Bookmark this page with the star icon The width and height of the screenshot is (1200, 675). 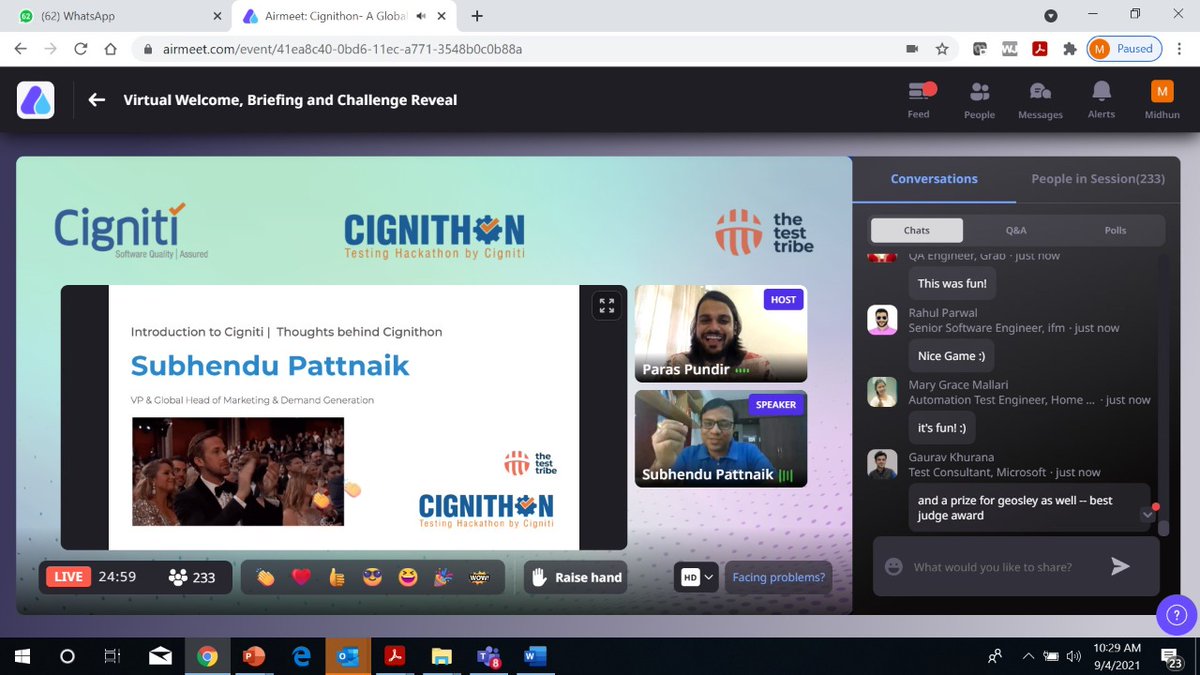(x=941, y=49)
